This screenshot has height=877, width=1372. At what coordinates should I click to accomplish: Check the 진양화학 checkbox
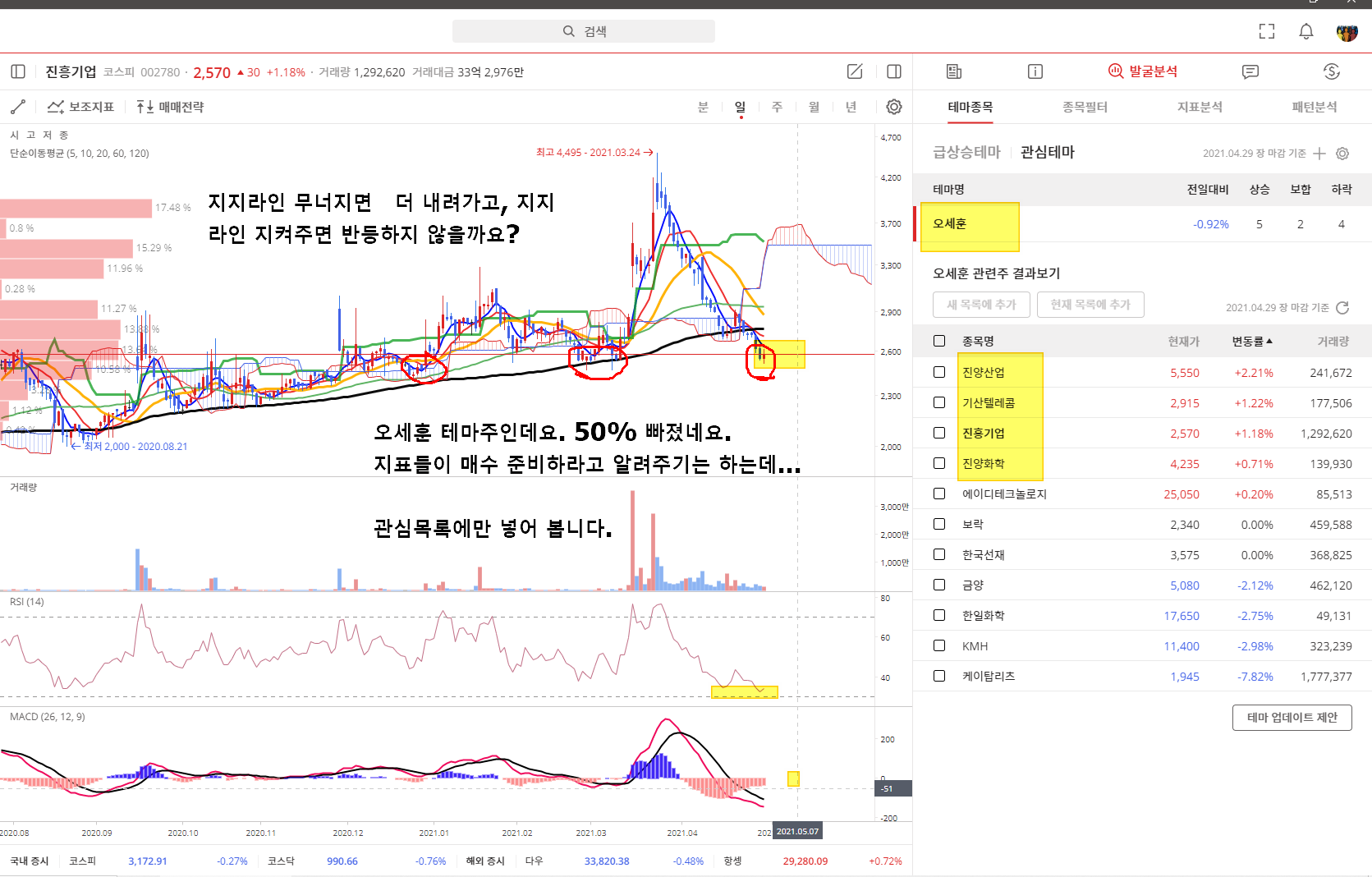pyautogui.click(x=939, y=463)
